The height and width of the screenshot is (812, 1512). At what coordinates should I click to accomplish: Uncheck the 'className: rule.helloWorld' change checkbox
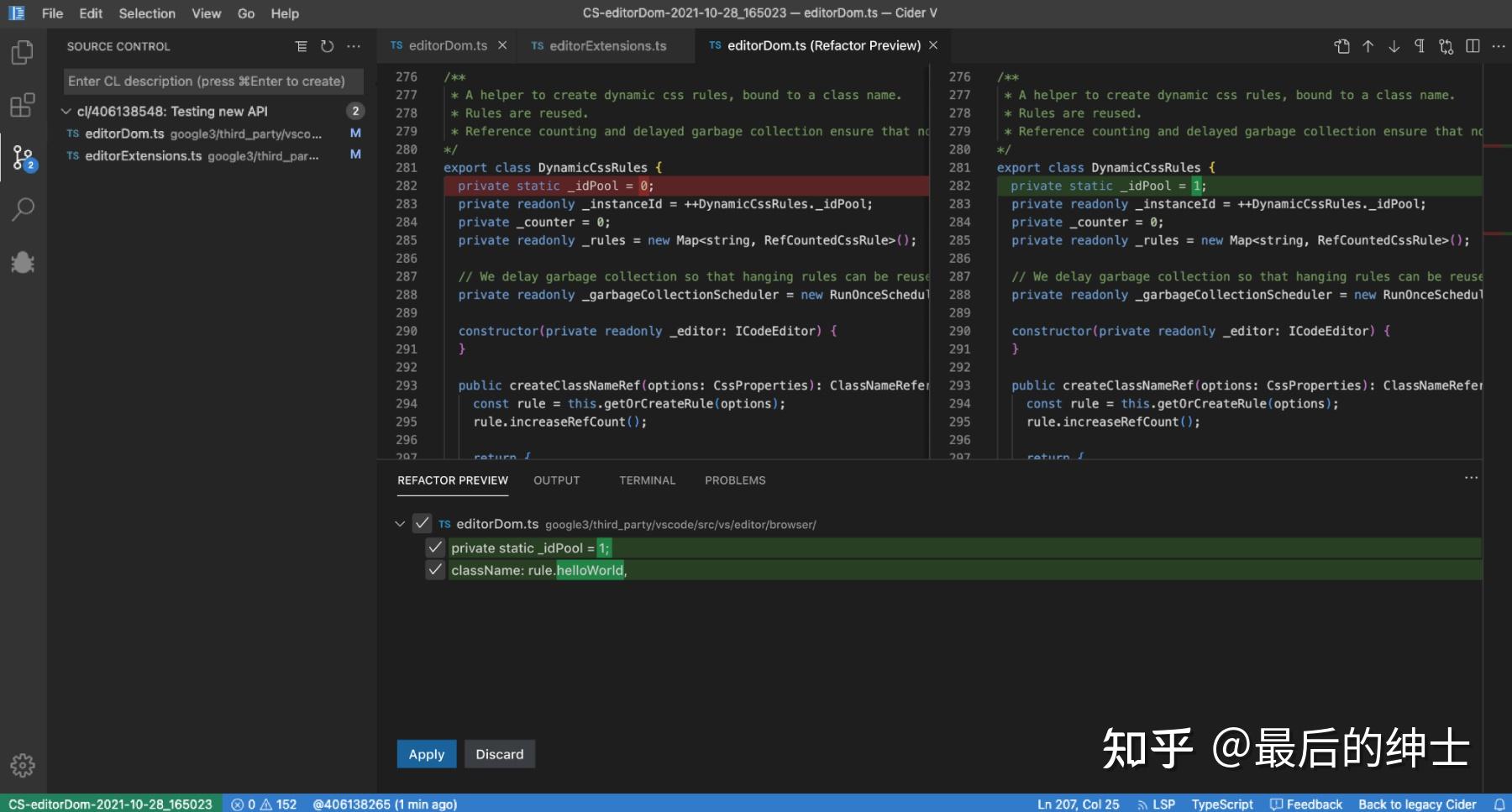pyautogui.click(x=435, y=569)
